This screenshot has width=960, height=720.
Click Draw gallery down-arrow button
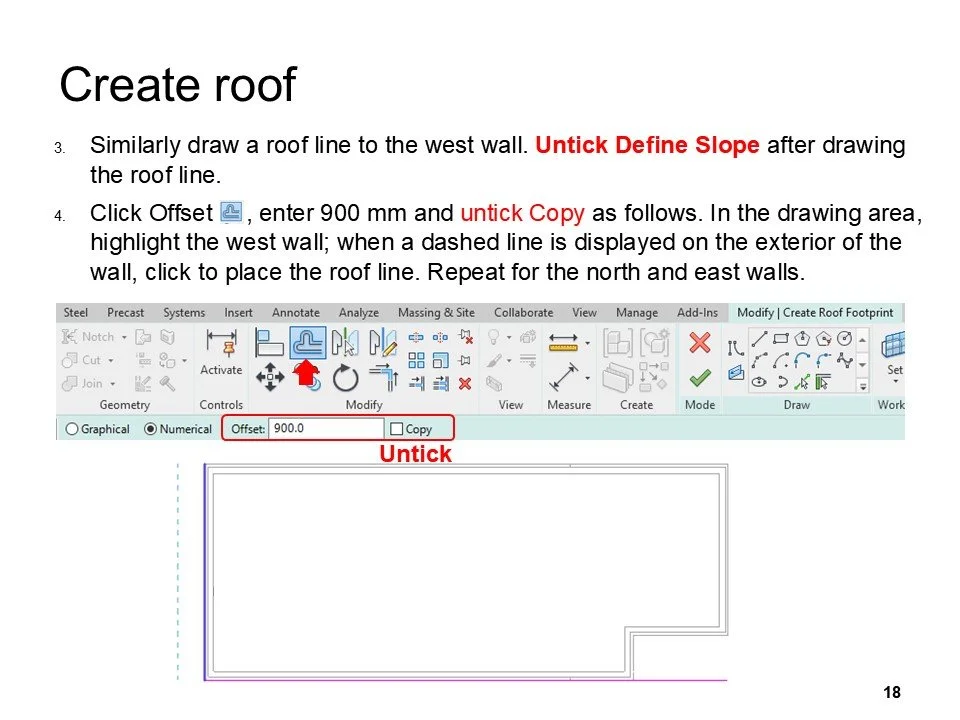click(863, 364)
